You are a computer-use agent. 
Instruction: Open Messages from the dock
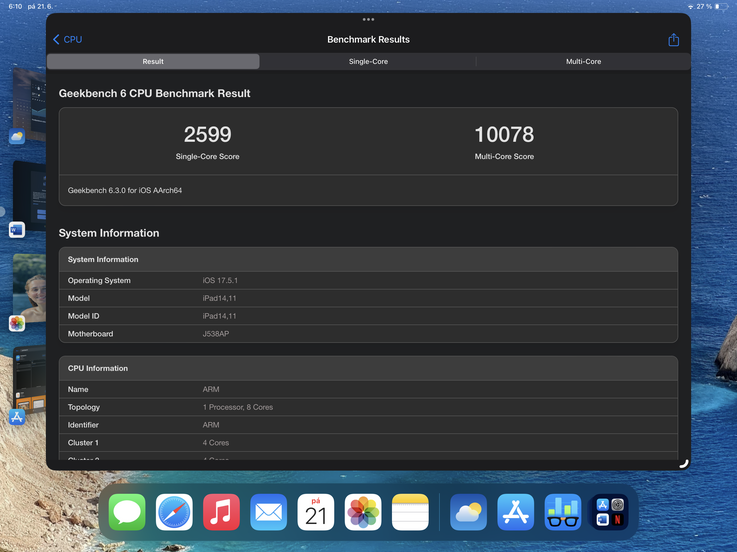pyautogui.click(x=127, y=512)
